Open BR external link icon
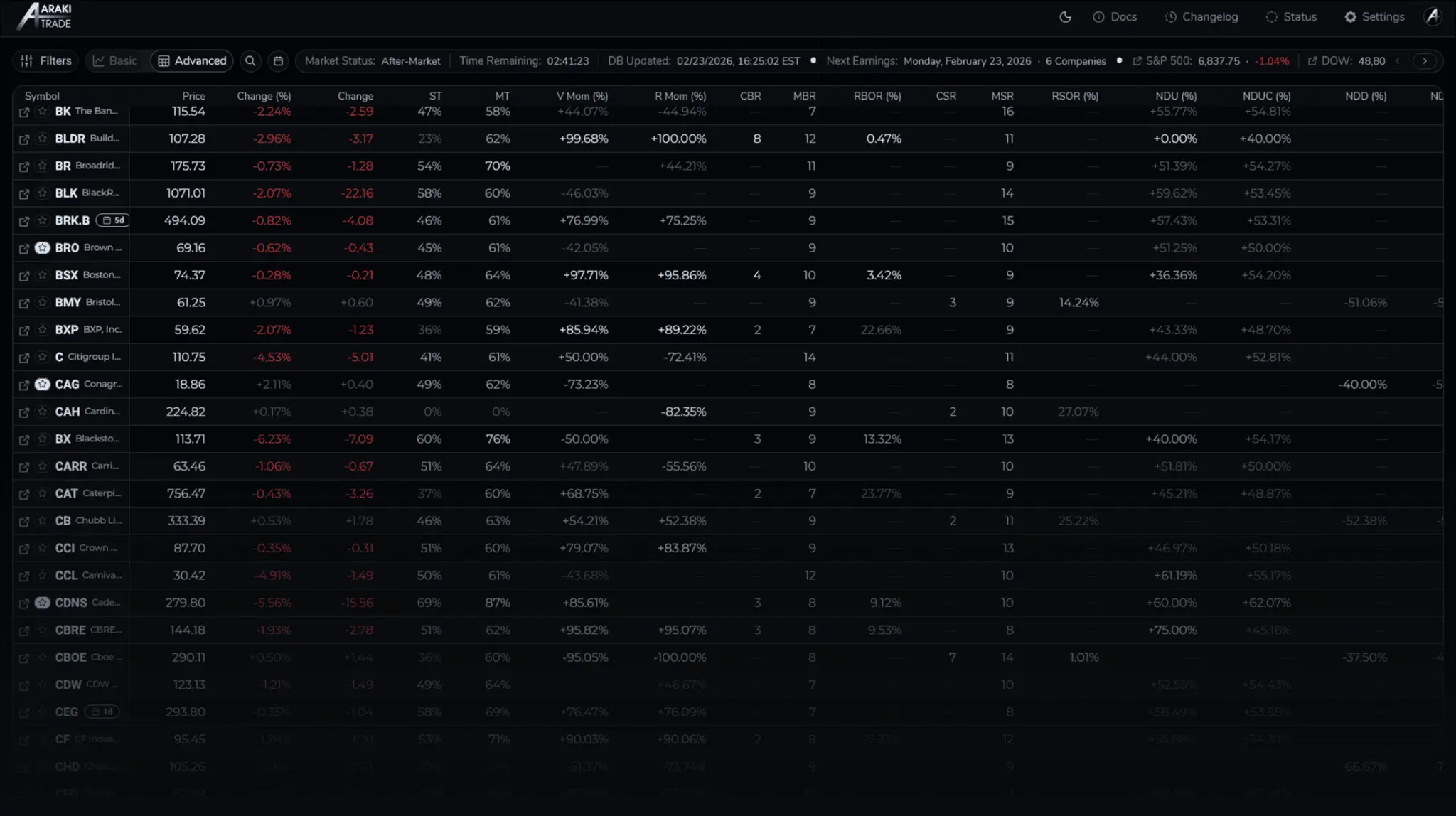Viewport: 1456px width, 816px height. point(24,166)
